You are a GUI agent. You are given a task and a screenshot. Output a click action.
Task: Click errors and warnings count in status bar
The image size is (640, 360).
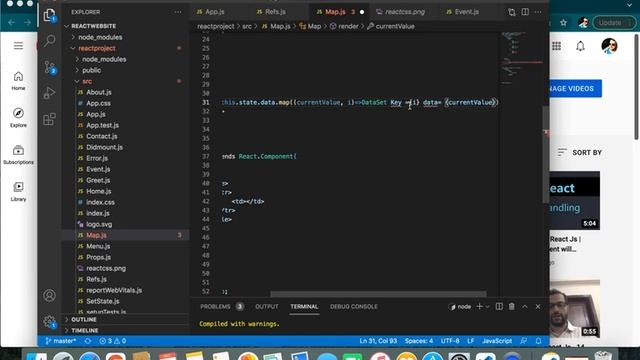(x=113, y=341)
